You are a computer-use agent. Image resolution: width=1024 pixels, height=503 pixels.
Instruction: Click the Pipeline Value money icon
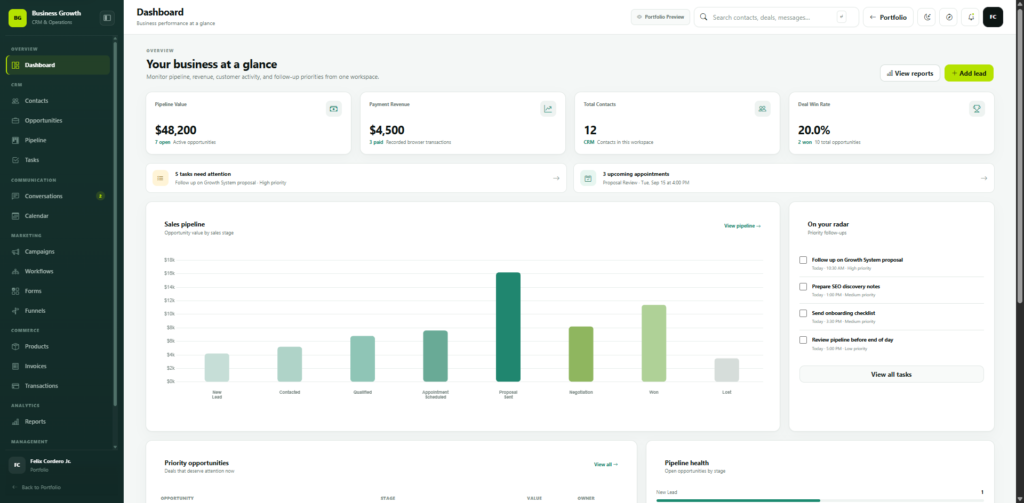(334, 109)
